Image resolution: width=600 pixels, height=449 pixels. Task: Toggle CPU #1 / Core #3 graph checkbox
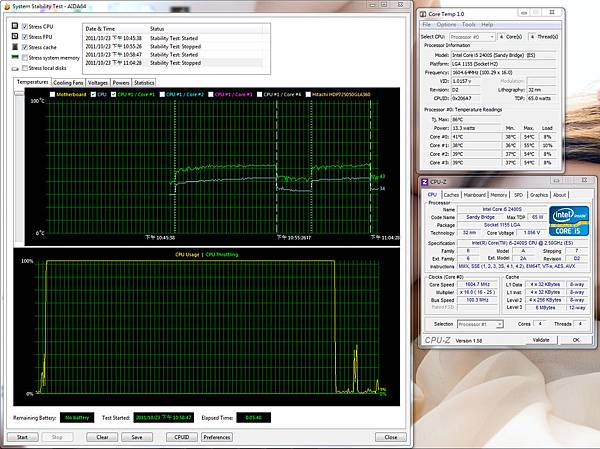click(x=210, y=94)
